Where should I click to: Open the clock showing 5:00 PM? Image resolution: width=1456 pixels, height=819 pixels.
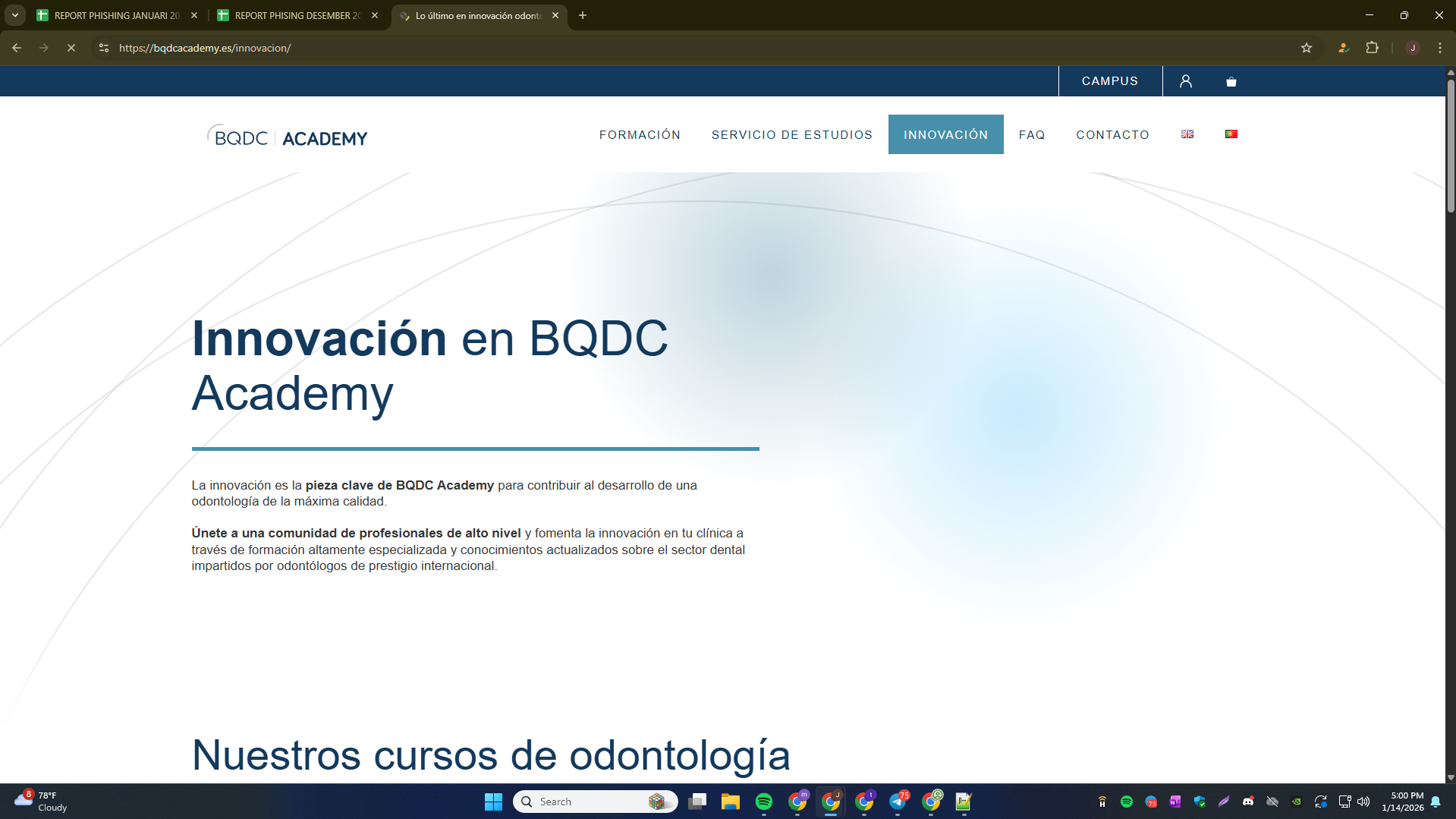click(x=1403, y=802)
